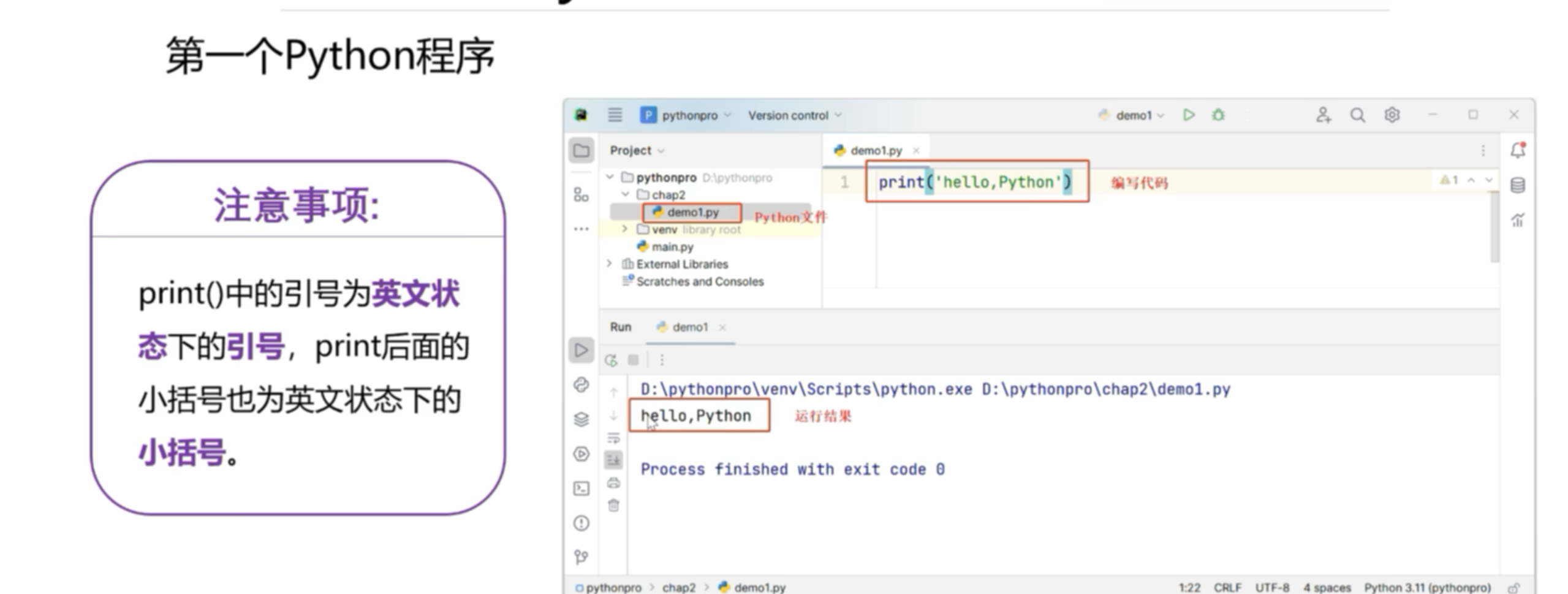
Task: Toggle read-only lock icon in status bar
Action: tap(1513, 587)
